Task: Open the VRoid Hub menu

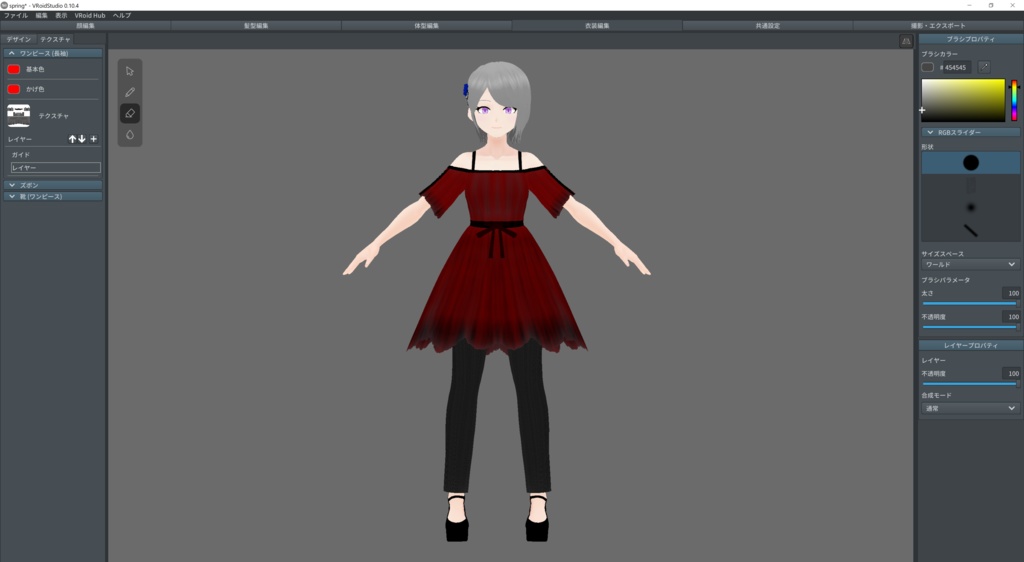Action: tap(89, 16)
